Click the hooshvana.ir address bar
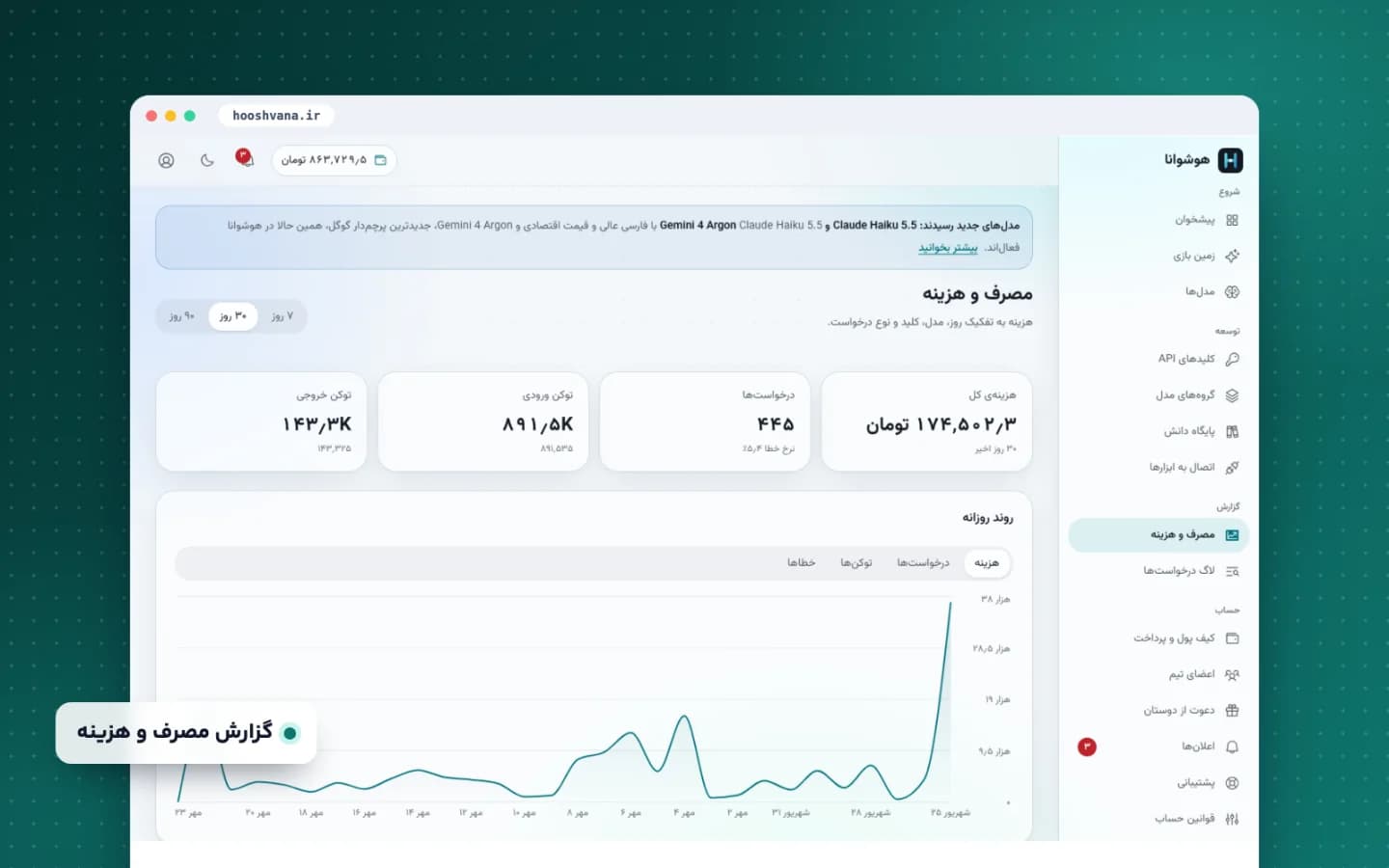 point(276,116)
